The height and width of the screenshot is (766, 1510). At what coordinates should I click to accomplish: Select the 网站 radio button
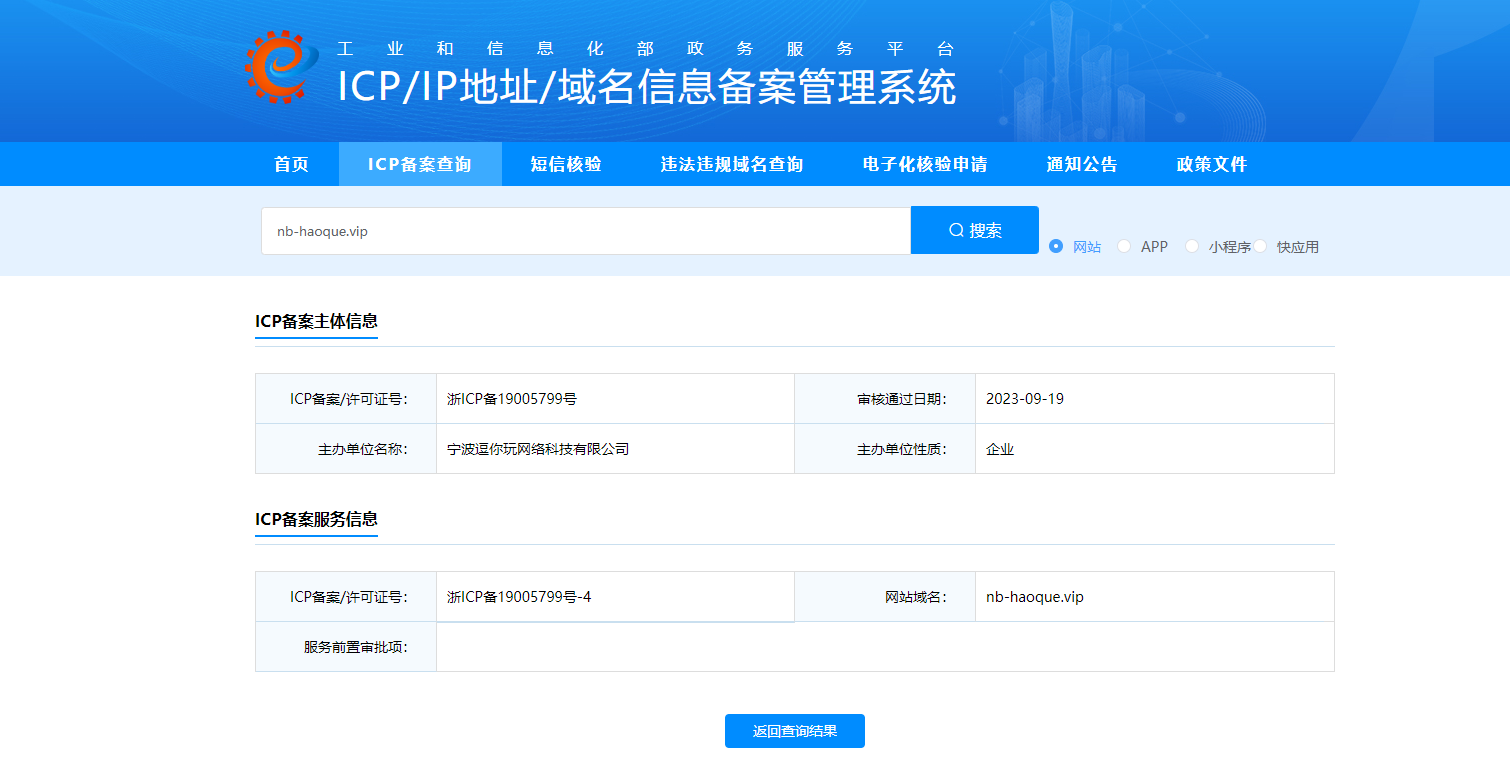[1056, 246]
